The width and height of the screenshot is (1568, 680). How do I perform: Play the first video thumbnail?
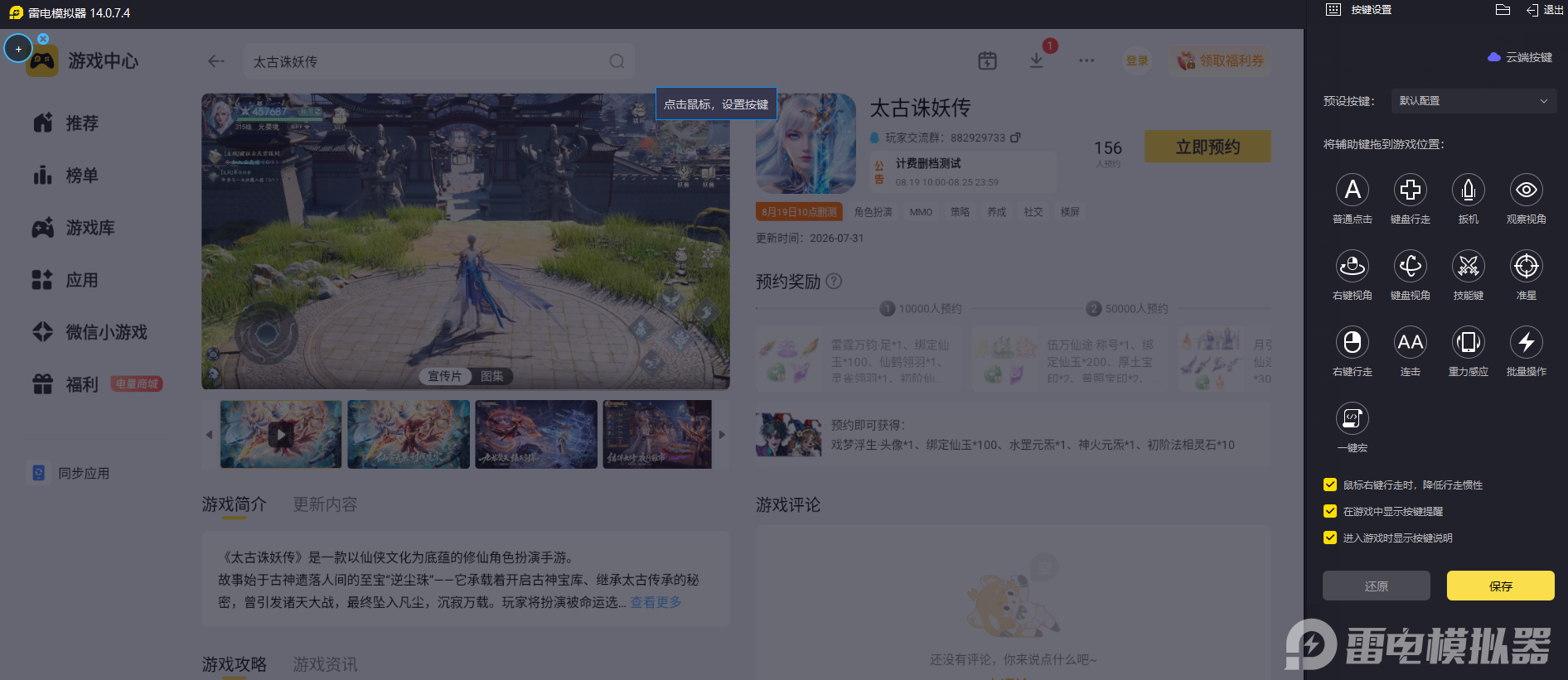[x=281, y=434]
